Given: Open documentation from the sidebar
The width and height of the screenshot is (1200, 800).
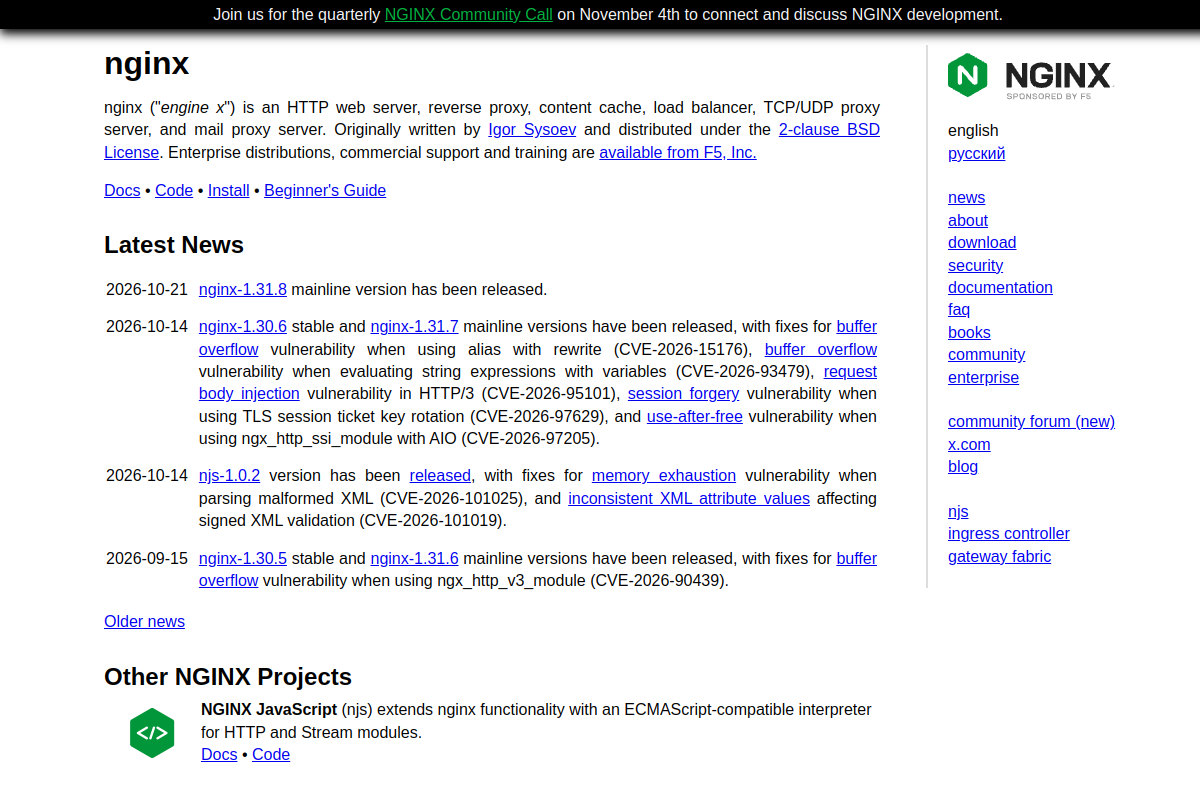Looking at the screenshot, I should coord(1000,287).
